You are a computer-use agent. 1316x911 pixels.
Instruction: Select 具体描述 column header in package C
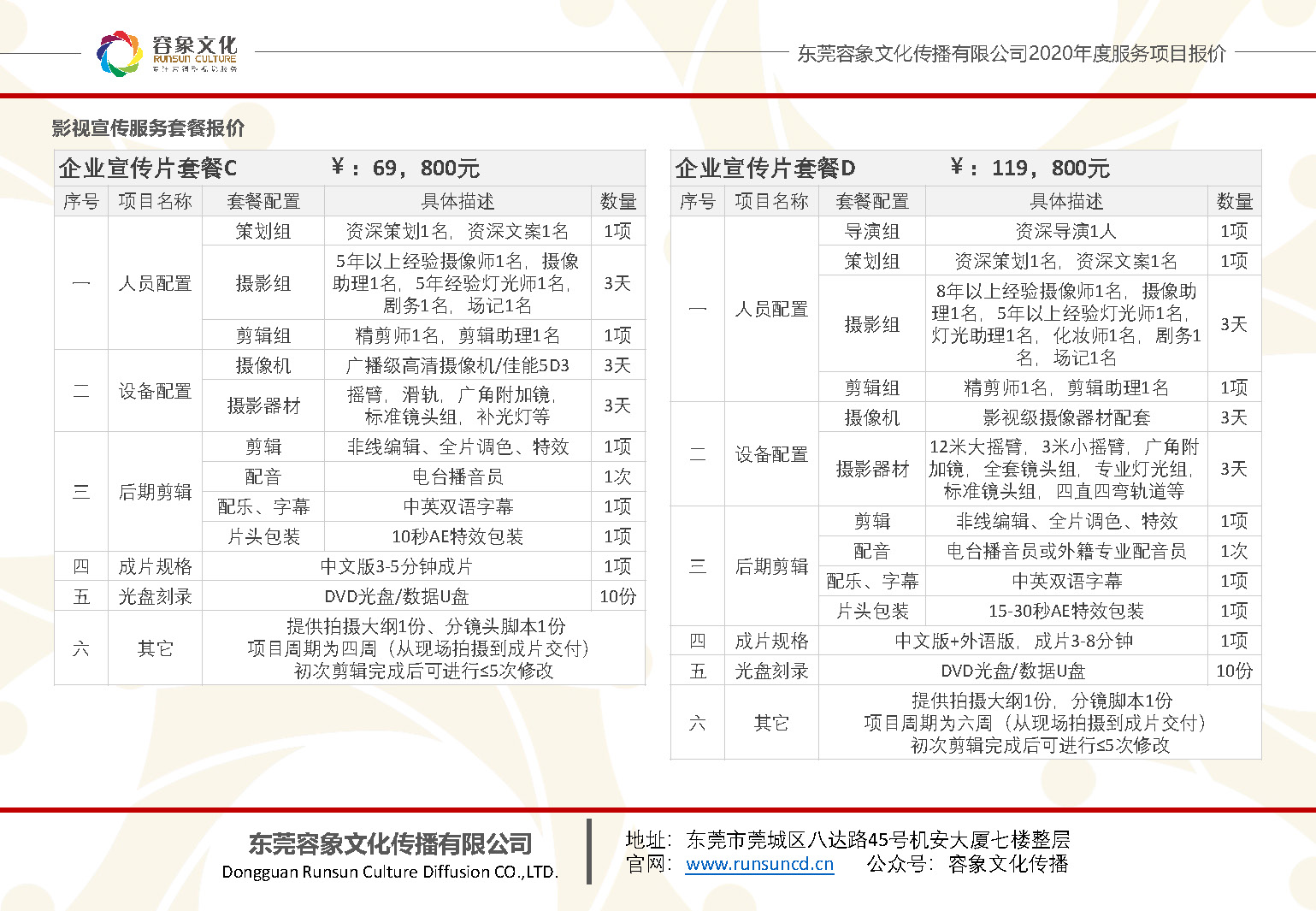(x=457, y=201)
